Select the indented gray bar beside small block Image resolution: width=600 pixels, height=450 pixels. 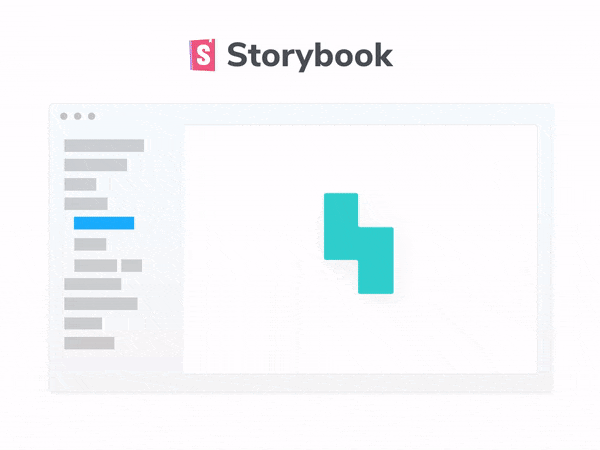[96, 266]
